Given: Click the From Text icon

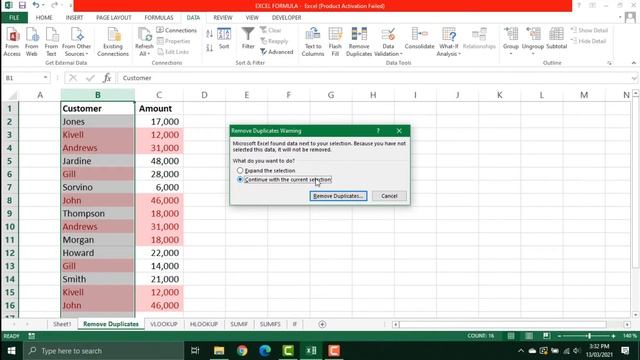Looking at the screenshot, I should (51, 42).
